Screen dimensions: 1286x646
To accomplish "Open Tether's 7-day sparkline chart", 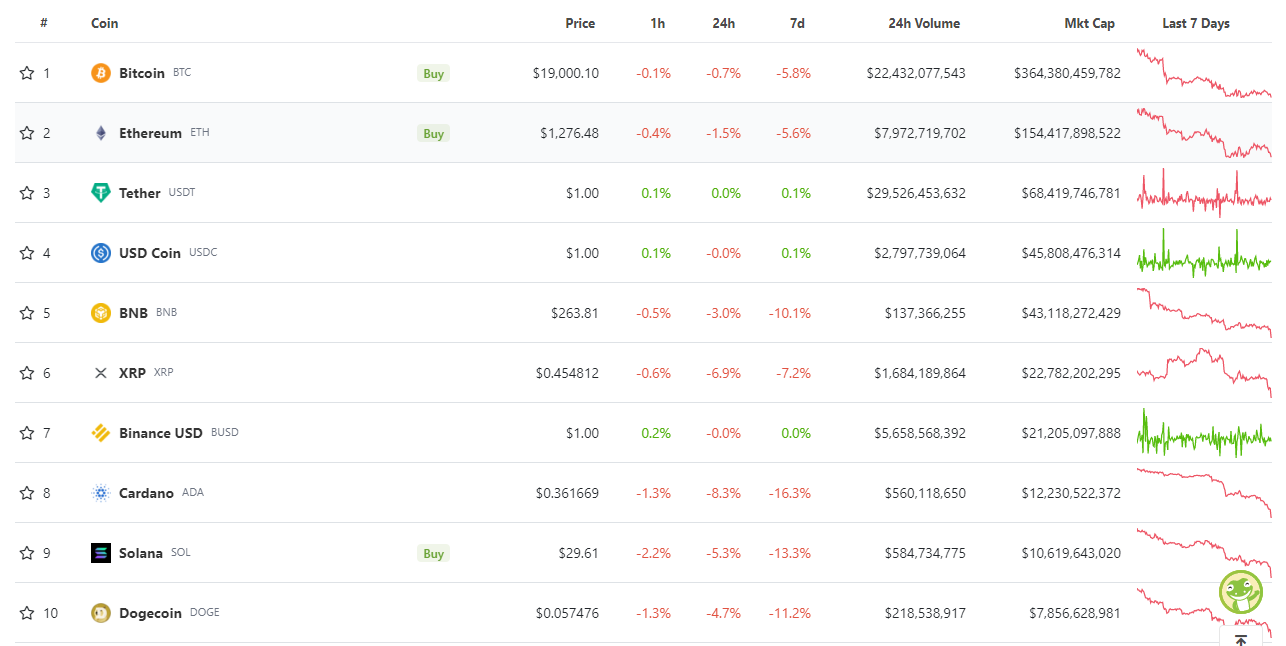I will click(1204, 193).
